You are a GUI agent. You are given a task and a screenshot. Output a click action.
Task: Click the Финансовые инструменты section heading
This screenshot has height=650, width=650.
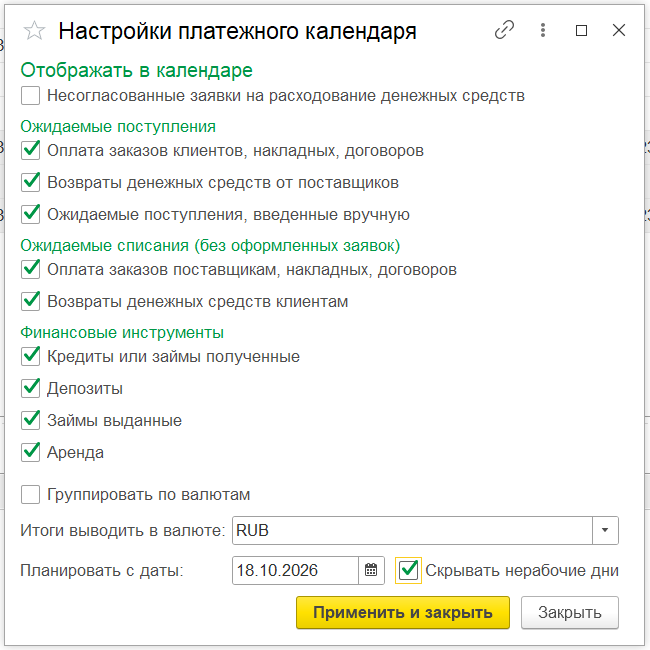pos(122,332)
